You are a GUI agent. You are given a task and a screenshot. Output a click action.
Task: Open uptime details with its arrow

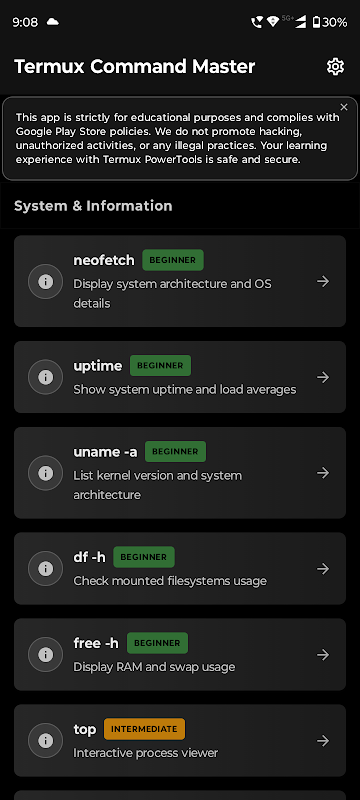tap(323, 377)
